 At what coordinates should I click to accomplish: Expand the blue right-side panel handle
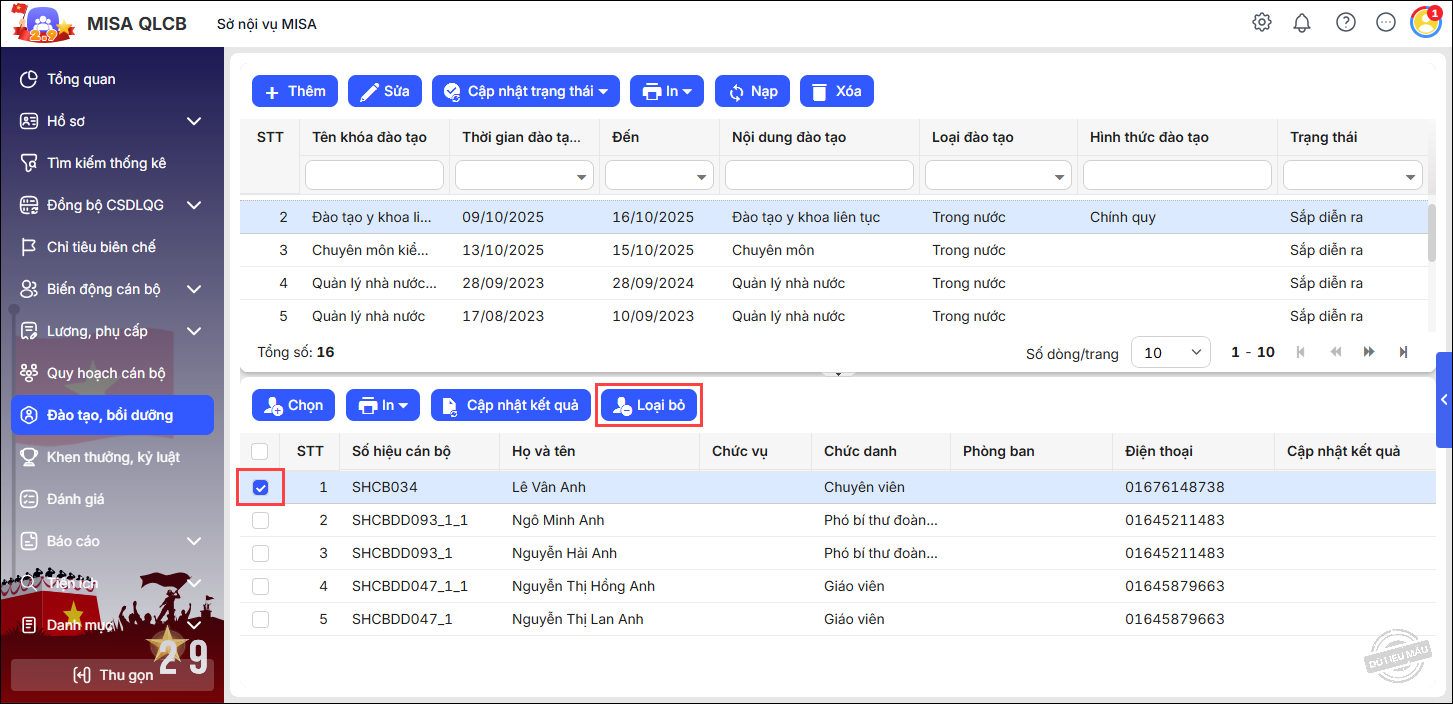pyautogui.click(x=1444, y=399)
